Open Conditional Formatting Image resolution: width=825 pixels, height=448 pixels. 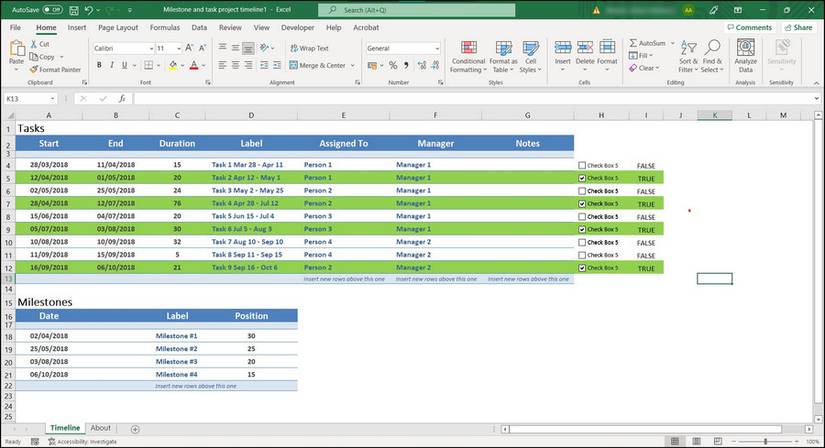tap(468, 56)
